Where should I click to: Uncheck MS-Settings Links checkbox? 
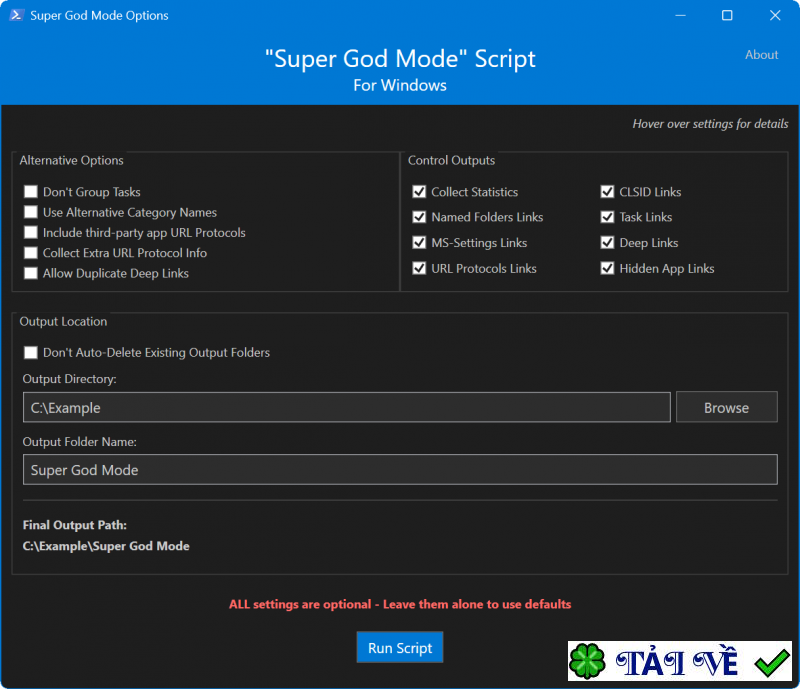tap(420, 243)
